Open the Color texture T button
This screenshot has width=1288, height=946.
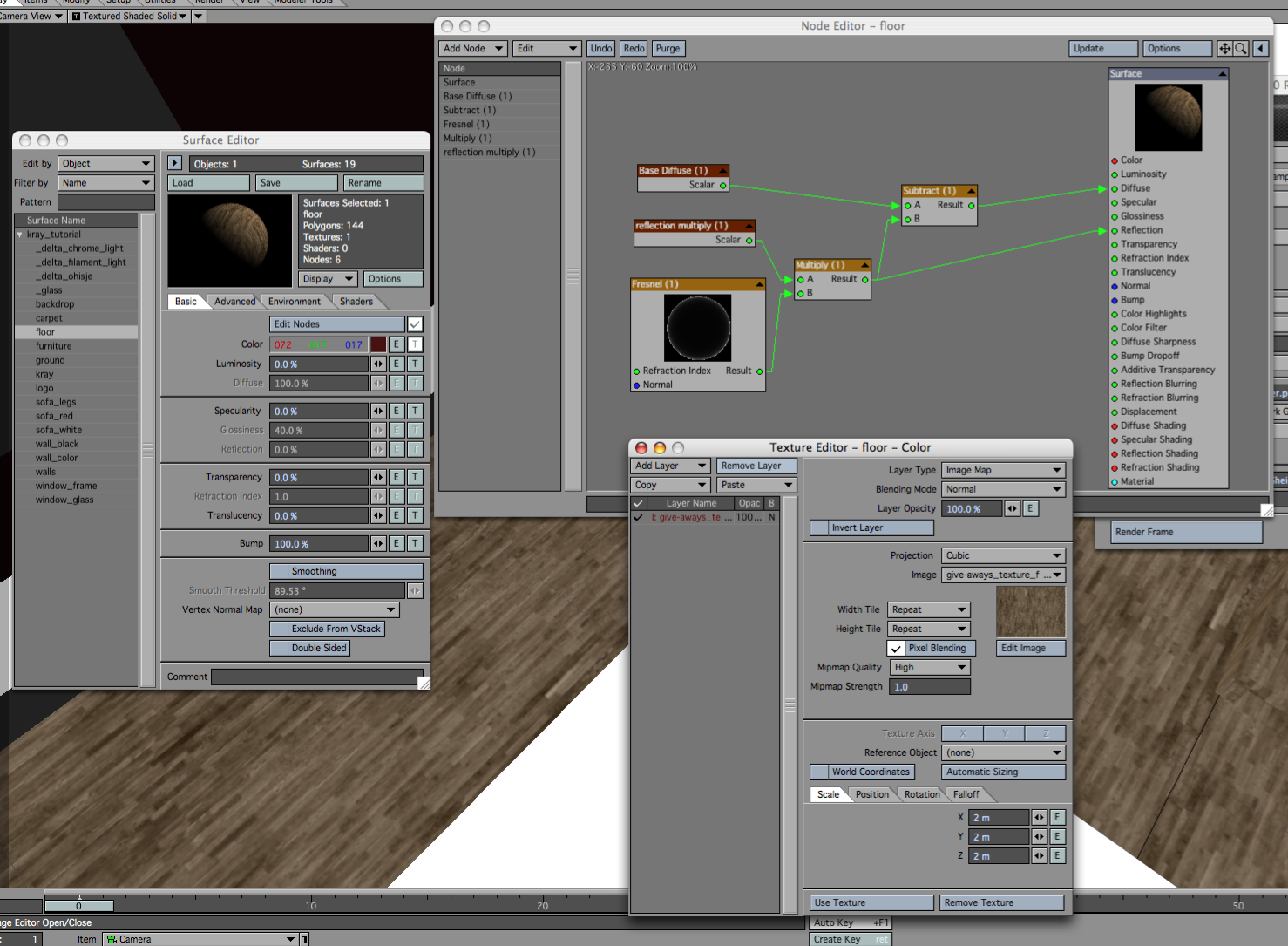tap(415, 344)
